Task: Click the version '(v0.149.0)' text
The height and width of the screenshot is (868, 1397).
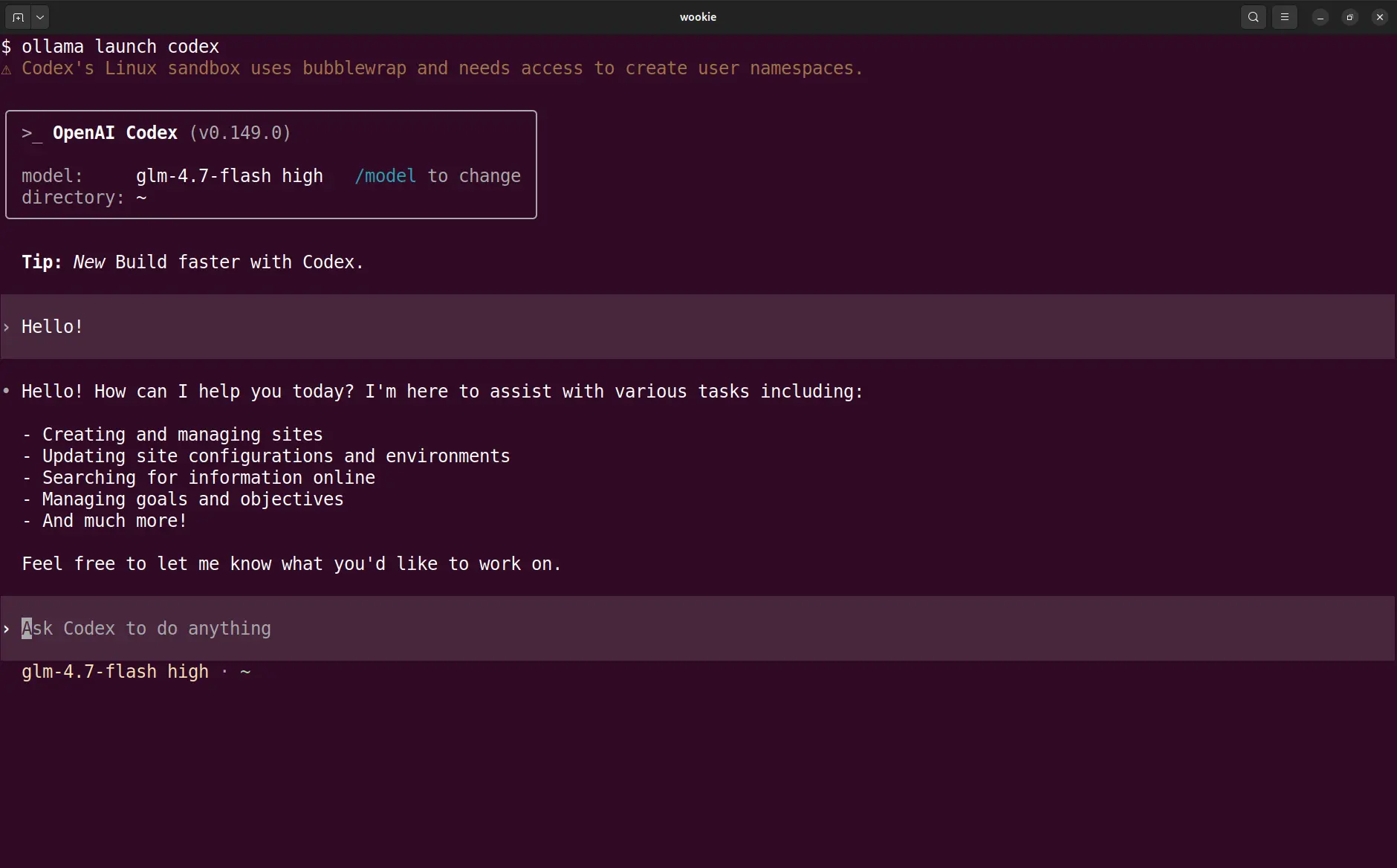Action: [x=240, y=133]
